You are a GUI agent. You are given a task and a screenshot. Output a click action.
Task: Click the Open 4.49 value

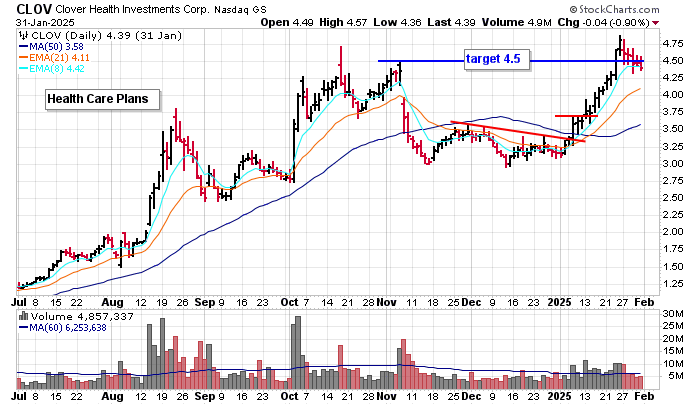point(287,22)
